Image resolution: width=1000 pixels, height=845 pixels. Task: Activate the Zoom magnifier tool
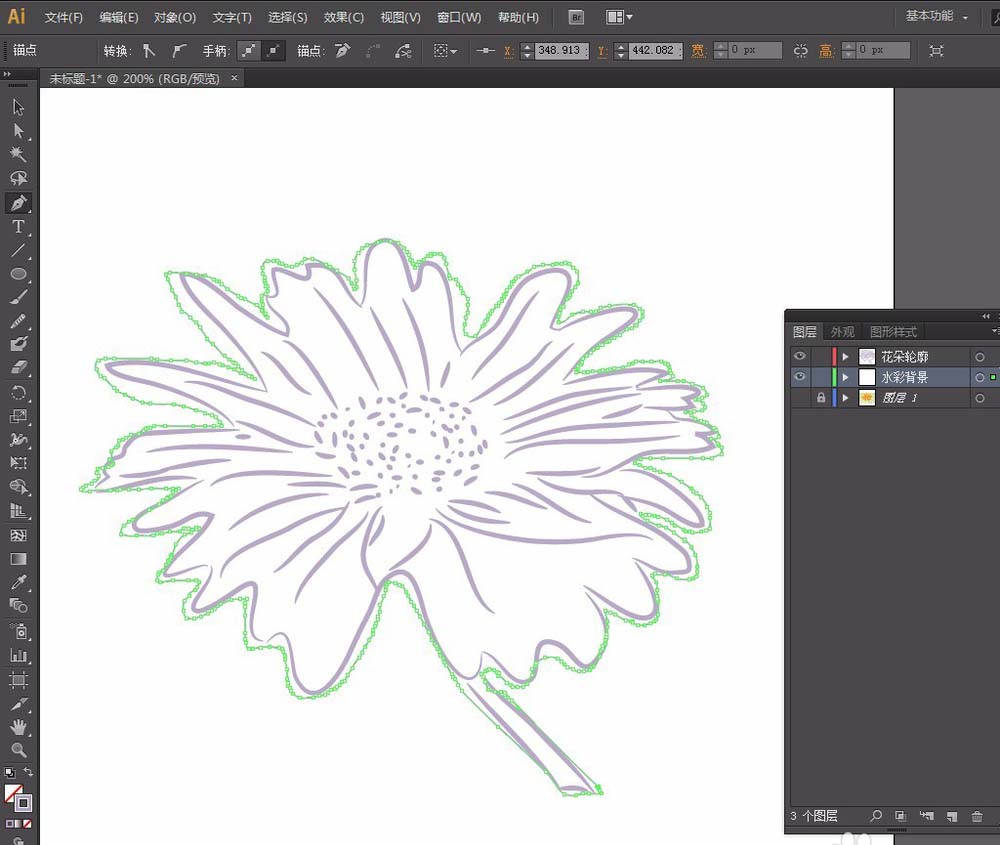[18, 750]
